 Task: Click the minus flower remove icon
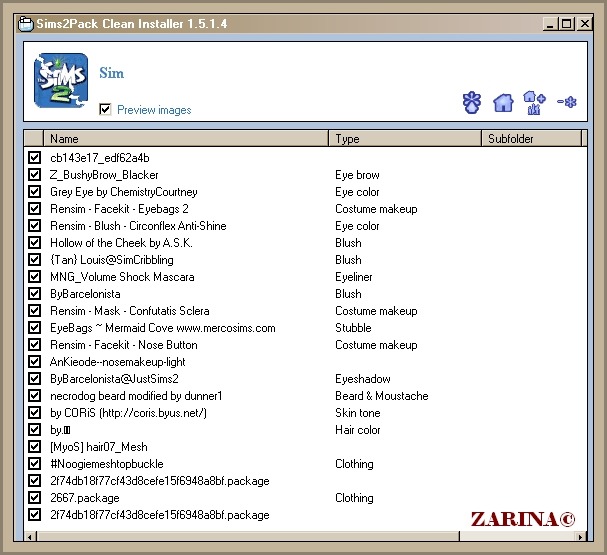567,102
